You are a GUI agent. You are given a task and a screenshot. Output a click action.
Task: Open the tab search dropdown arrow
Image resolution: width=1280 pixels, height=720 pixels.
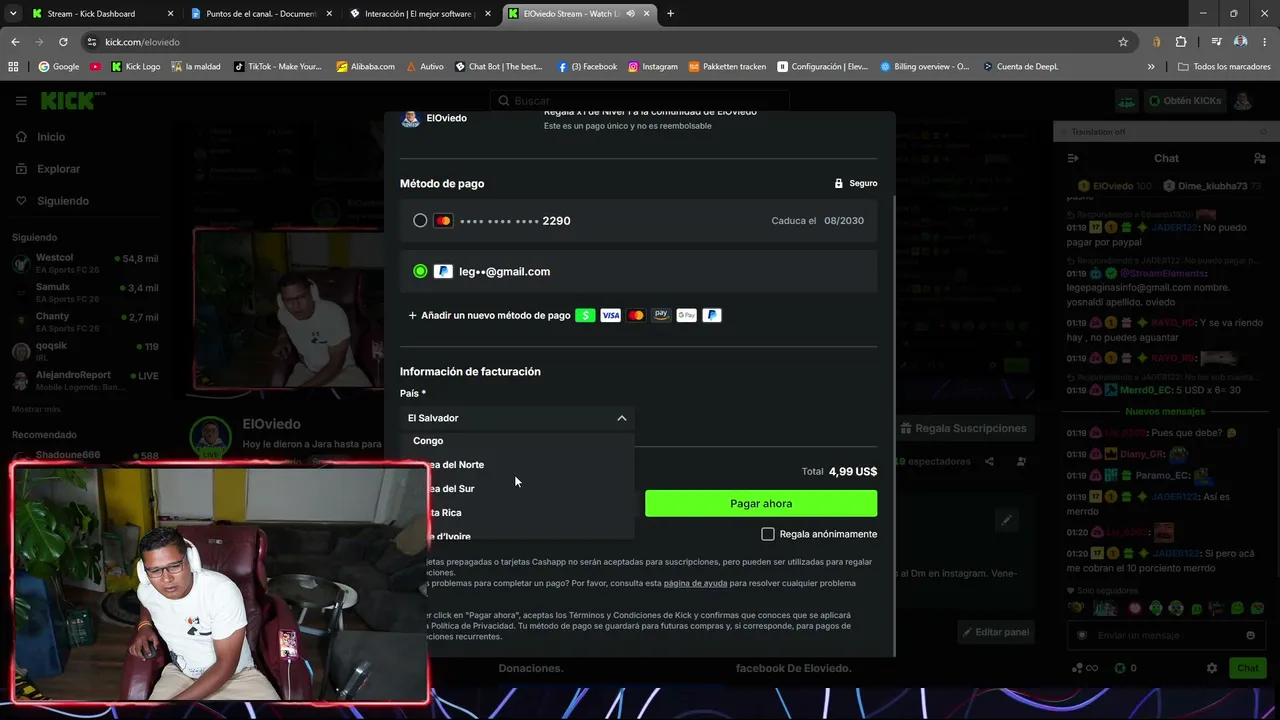(x=12, y=14)
